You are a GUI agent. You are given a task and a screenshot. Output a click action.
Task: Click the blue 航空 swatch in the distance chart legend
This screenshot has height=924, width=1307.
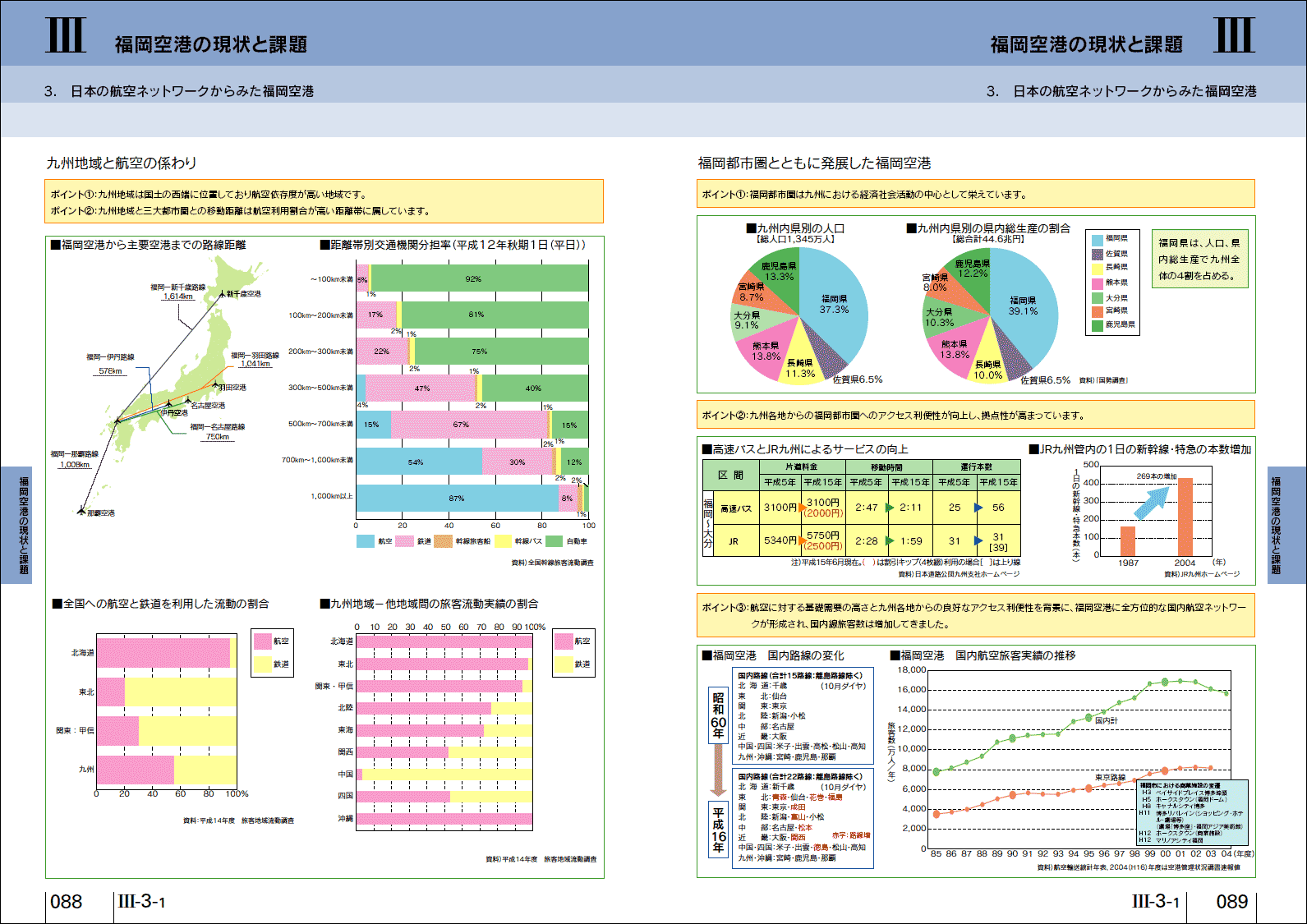[365, 541]
